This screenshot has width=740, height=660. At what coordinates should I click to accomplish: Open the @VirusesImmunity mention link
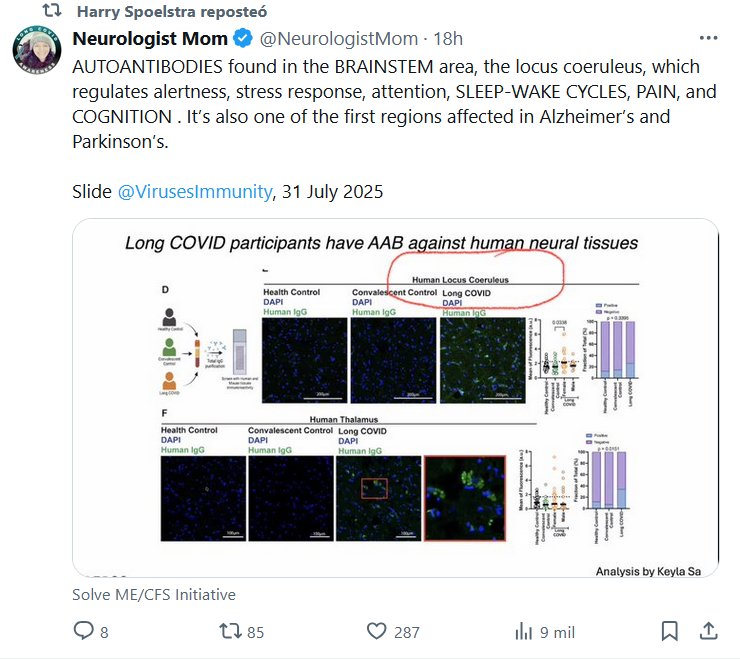(195, 191)
